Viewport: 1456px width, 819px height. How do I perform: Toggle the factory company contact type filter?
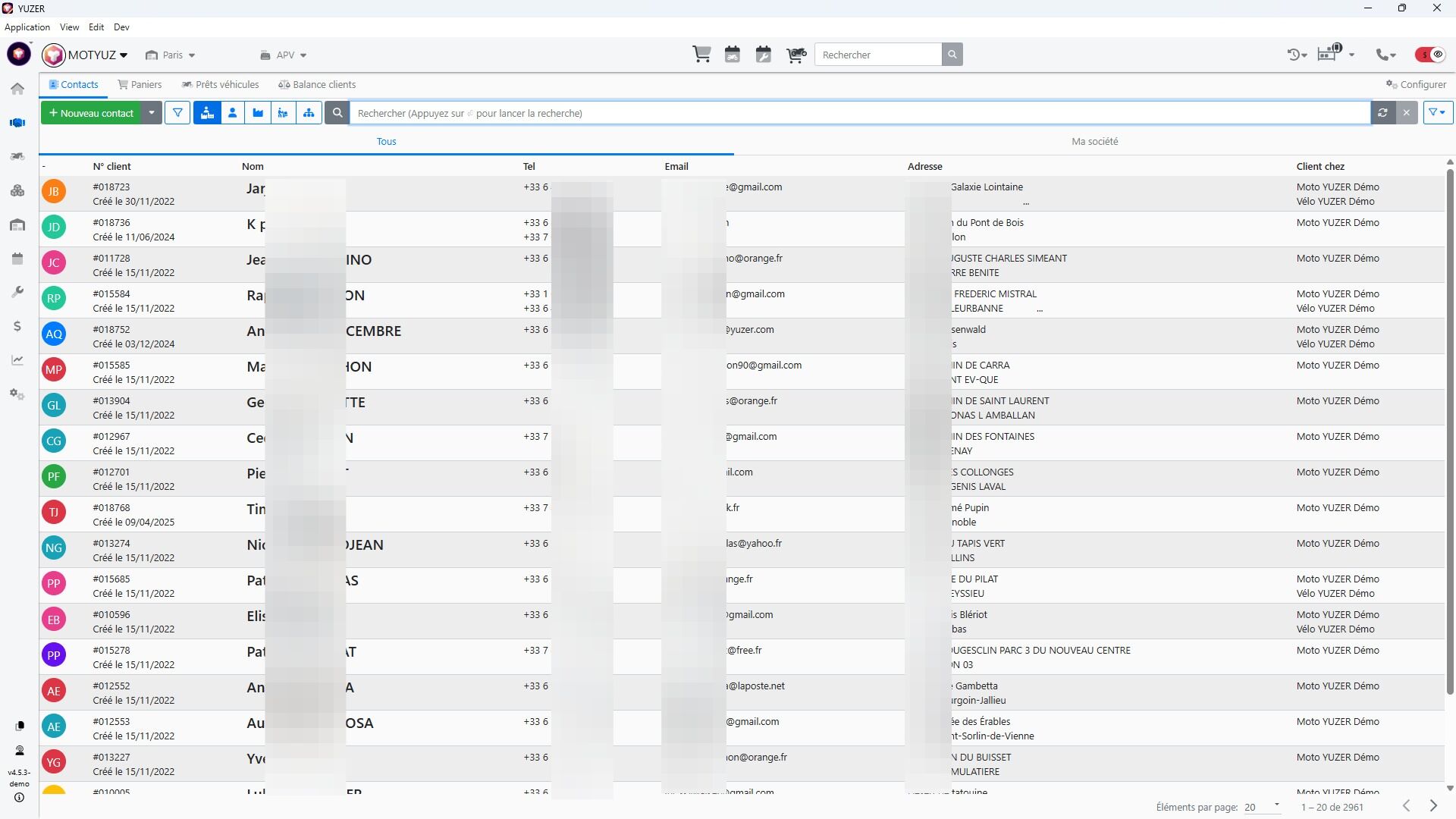pyautogui.click(x=258, y=113)
